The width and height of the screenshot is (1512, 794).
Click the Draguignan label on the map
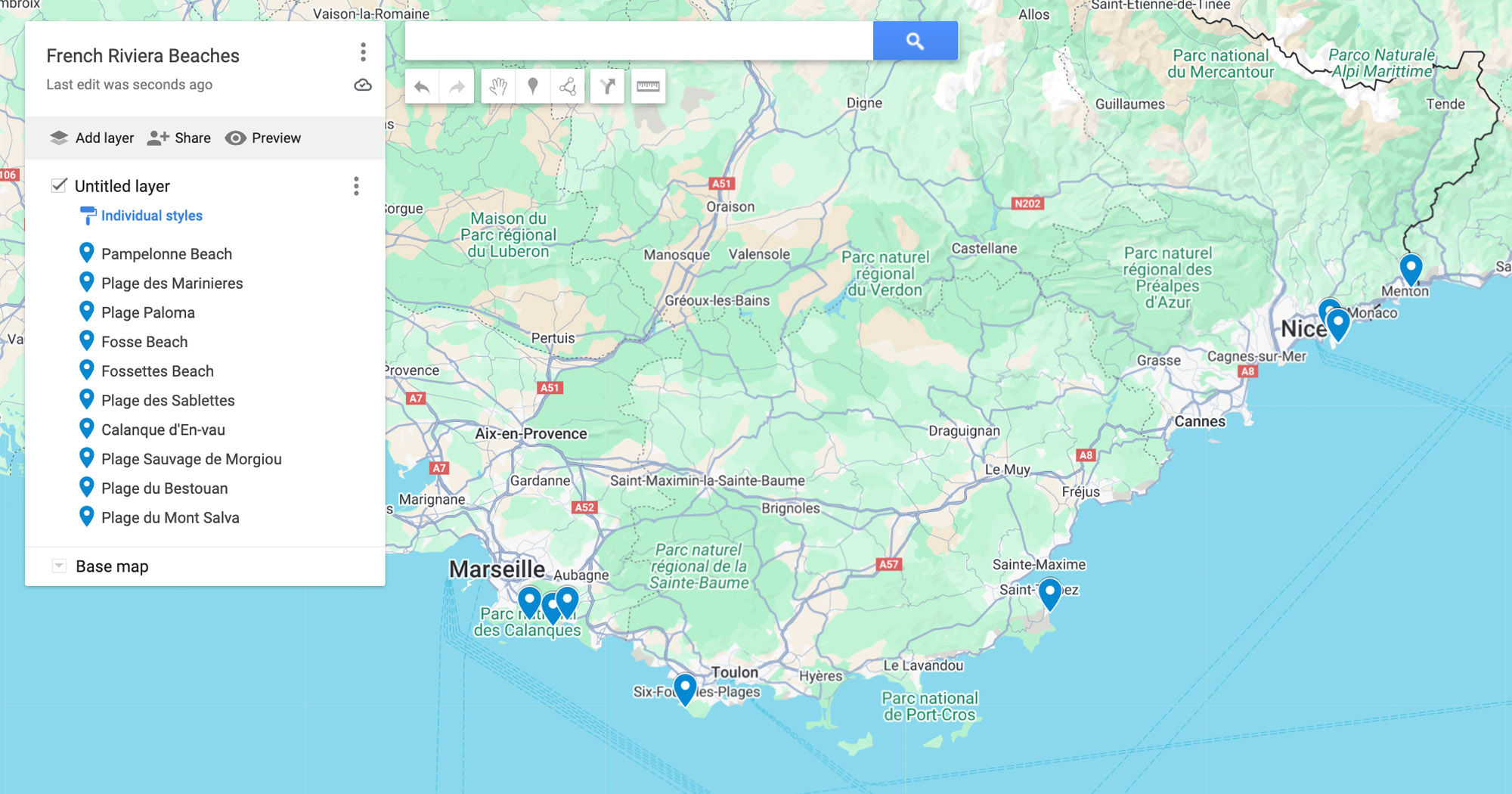964,431
